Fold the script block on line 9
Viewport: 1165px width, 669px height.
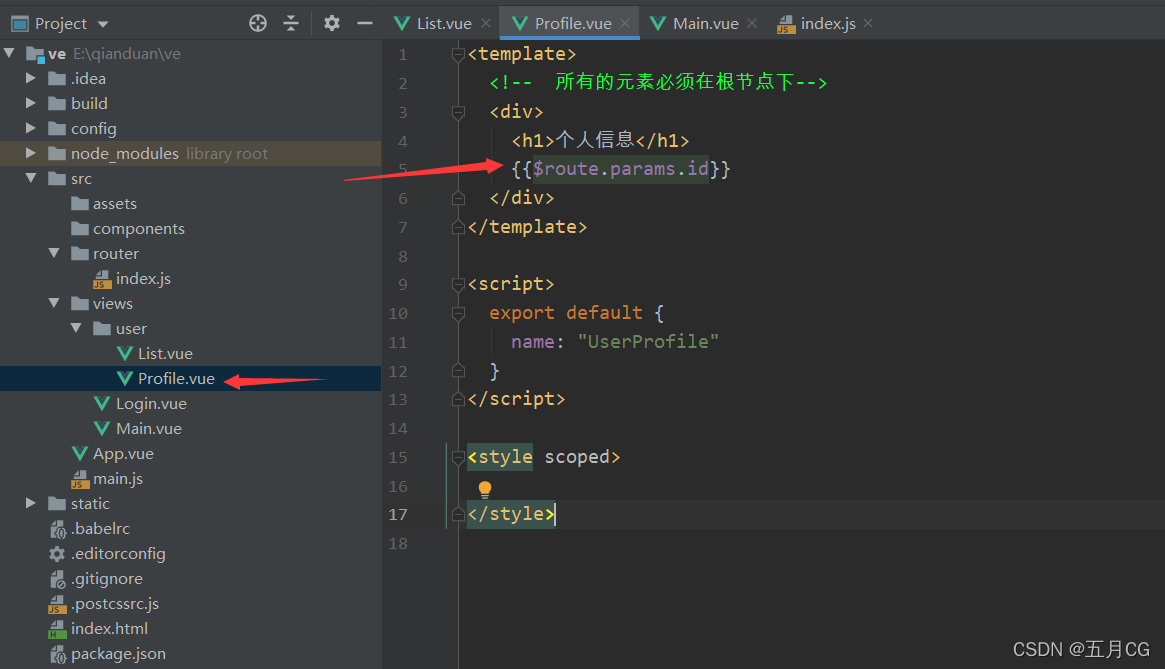pyautogui.click(x=458, y=284)
